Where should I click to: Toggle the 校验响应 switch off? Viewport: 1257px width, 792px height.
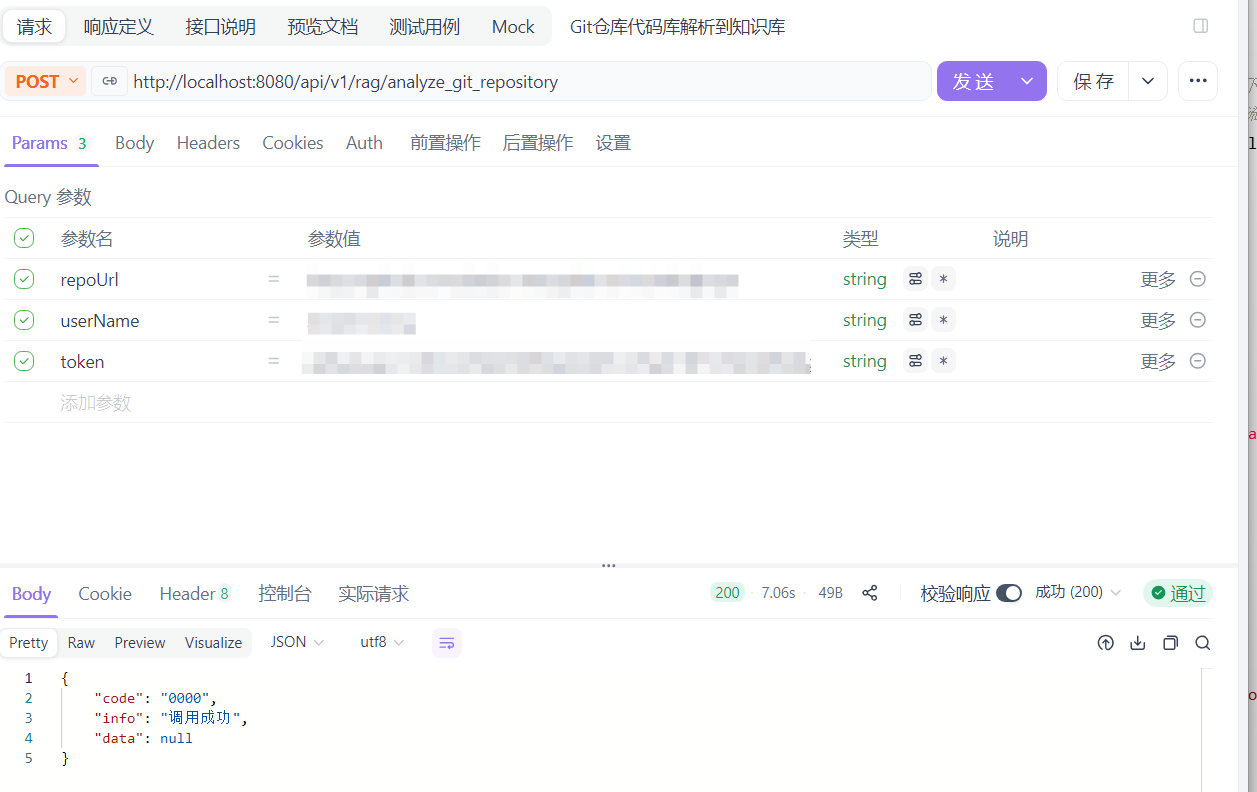coord(1009,593)
